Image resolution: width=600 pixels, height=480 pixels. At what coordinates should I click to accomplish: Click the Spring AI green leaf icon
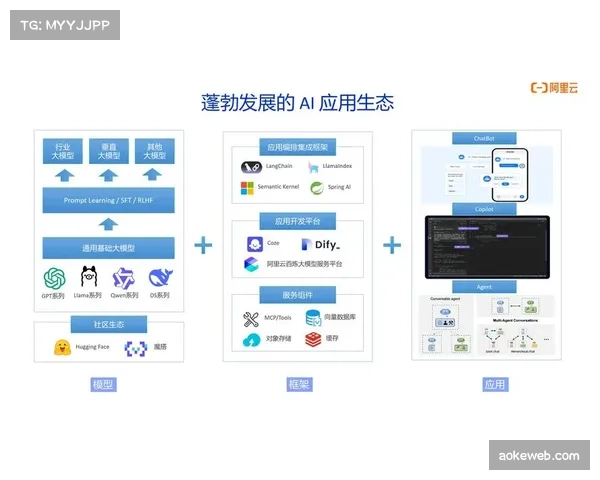(317, 188)
